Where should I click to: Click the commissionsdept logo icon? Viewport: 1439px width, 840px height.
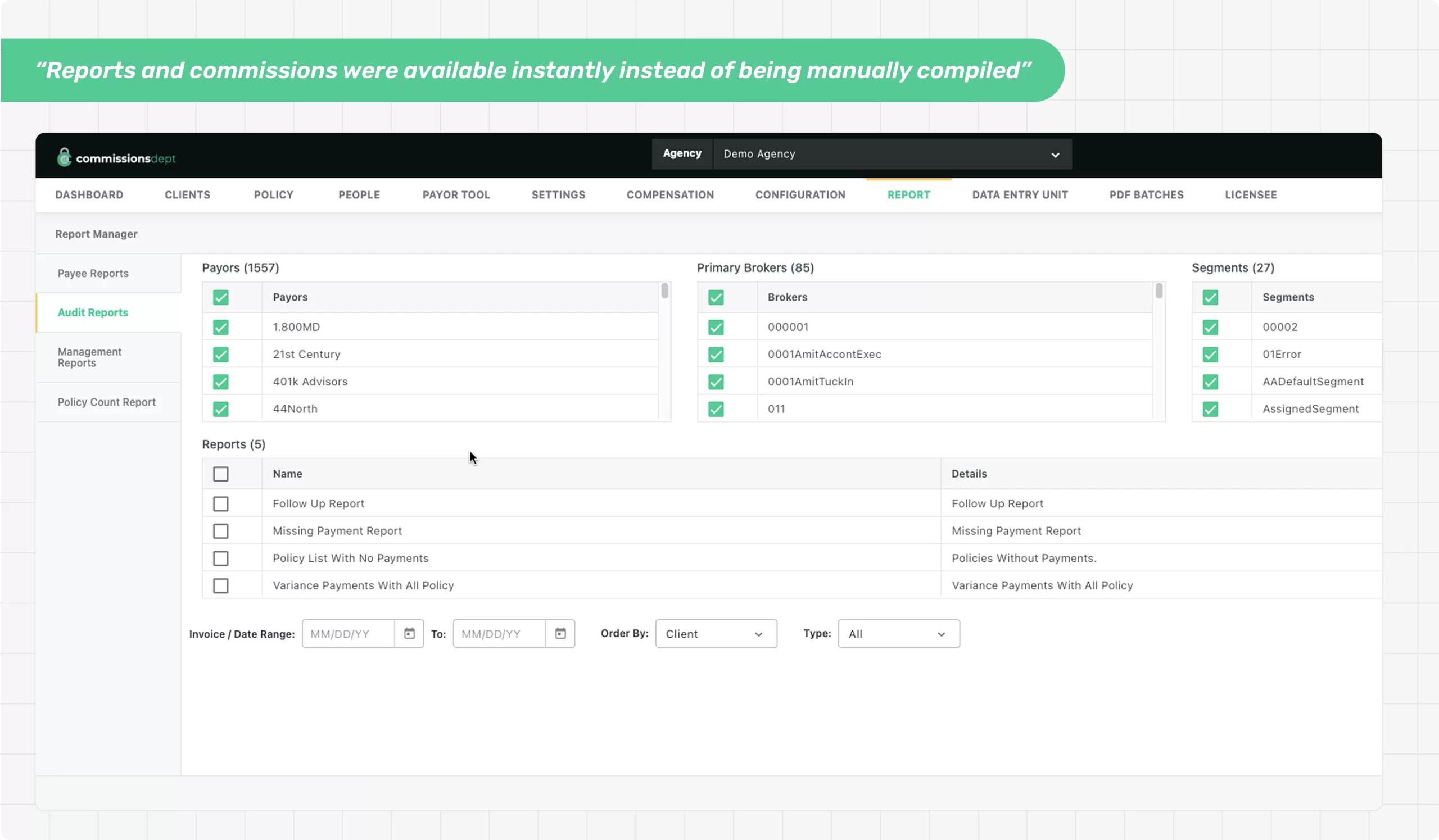click(x=64, y=157)
